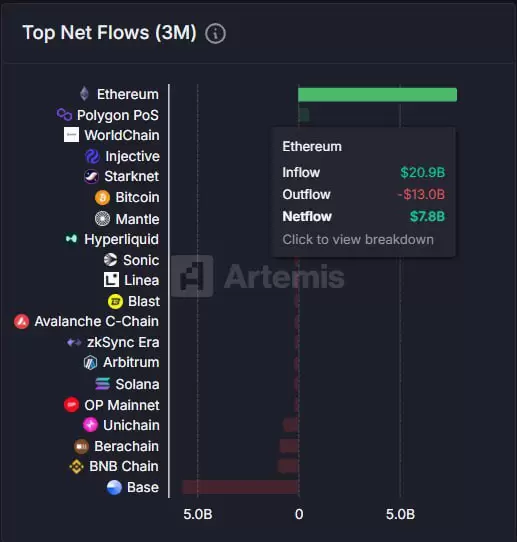Click the yellow BNB Chain icon
The image size is (517, 542).
click(76, 466)
